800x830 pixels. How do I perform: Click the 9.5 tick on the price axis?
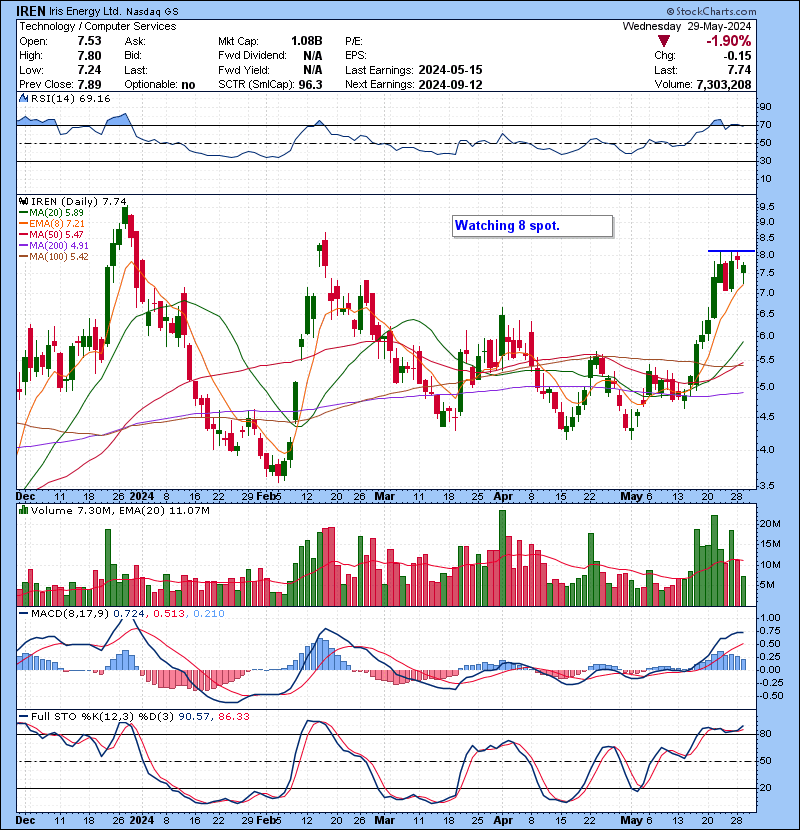(x=767, y=206)
